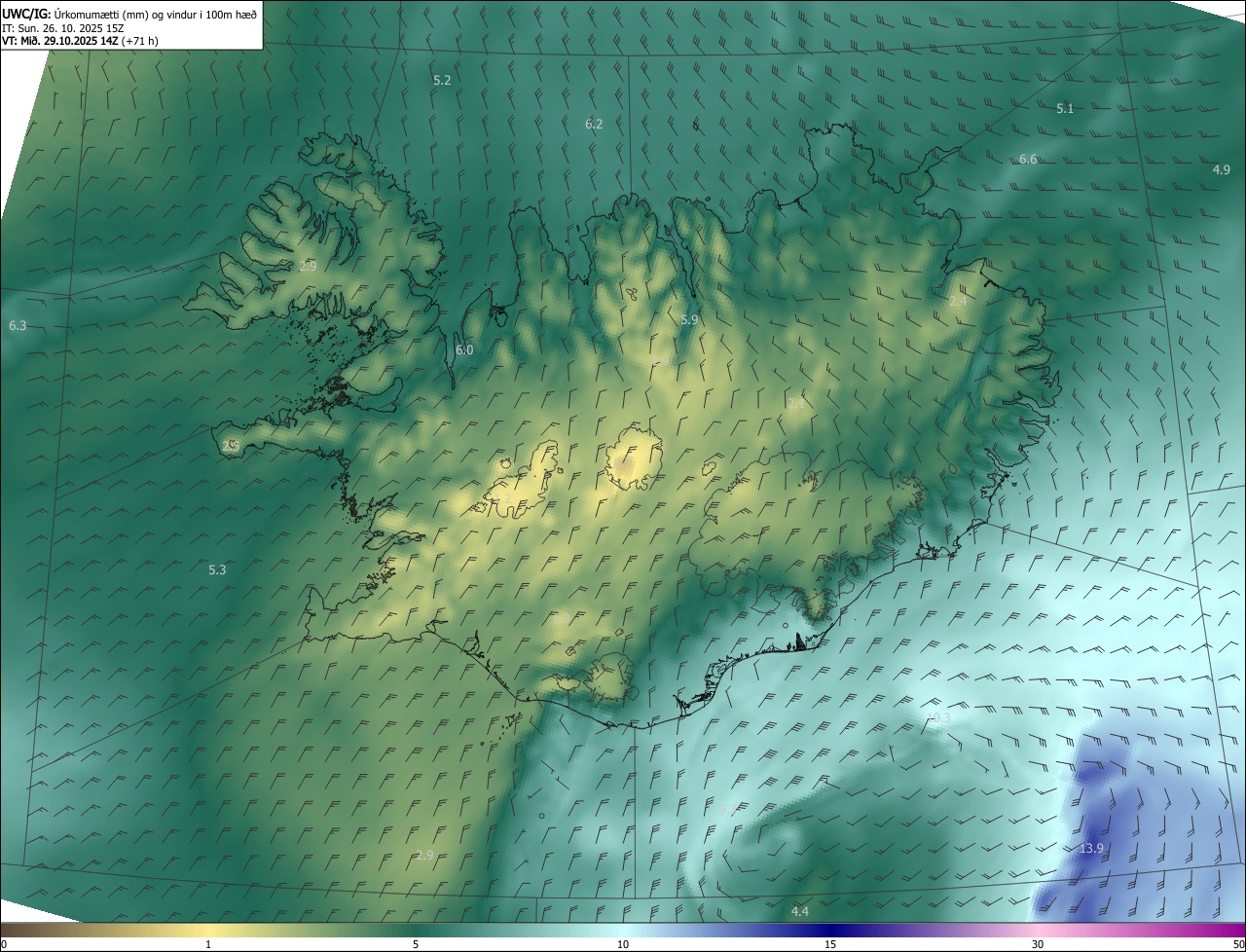Click the '50' tick label on the color scale
The image size is (1246, 952).
tap(1238, 944)
